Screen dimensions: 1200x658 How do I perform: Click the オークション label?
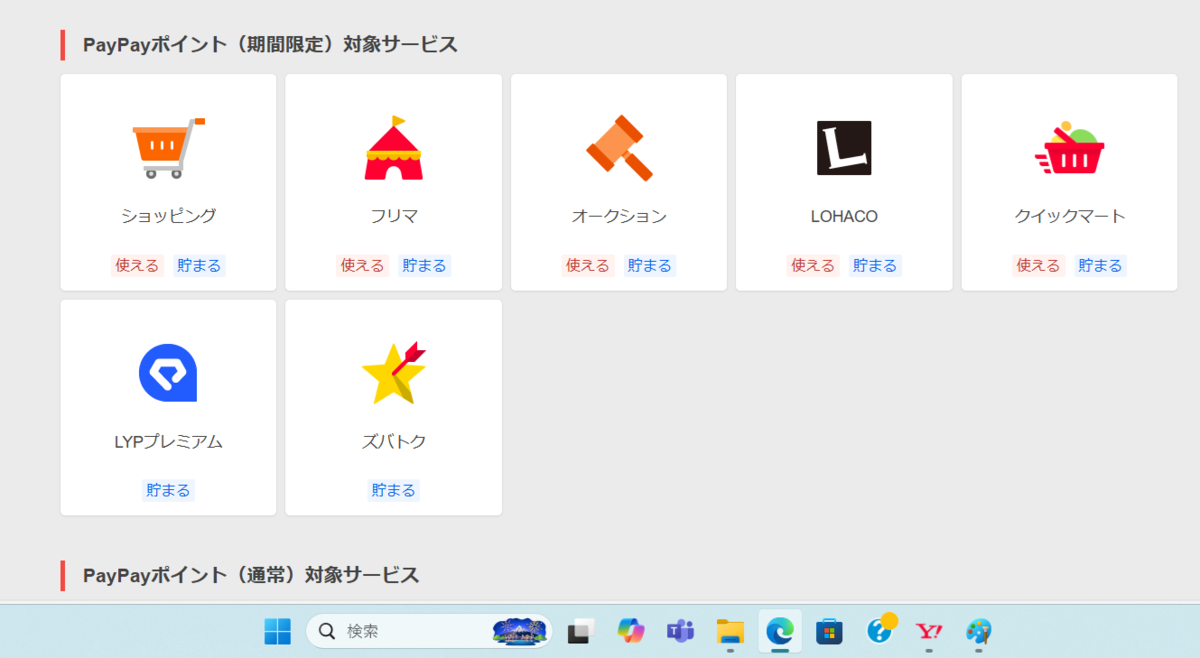[619, 216]
